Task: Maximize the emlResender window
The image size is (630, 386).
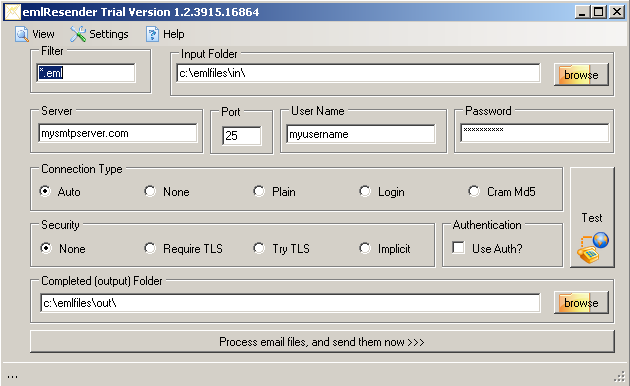Action: click(598, 12)
